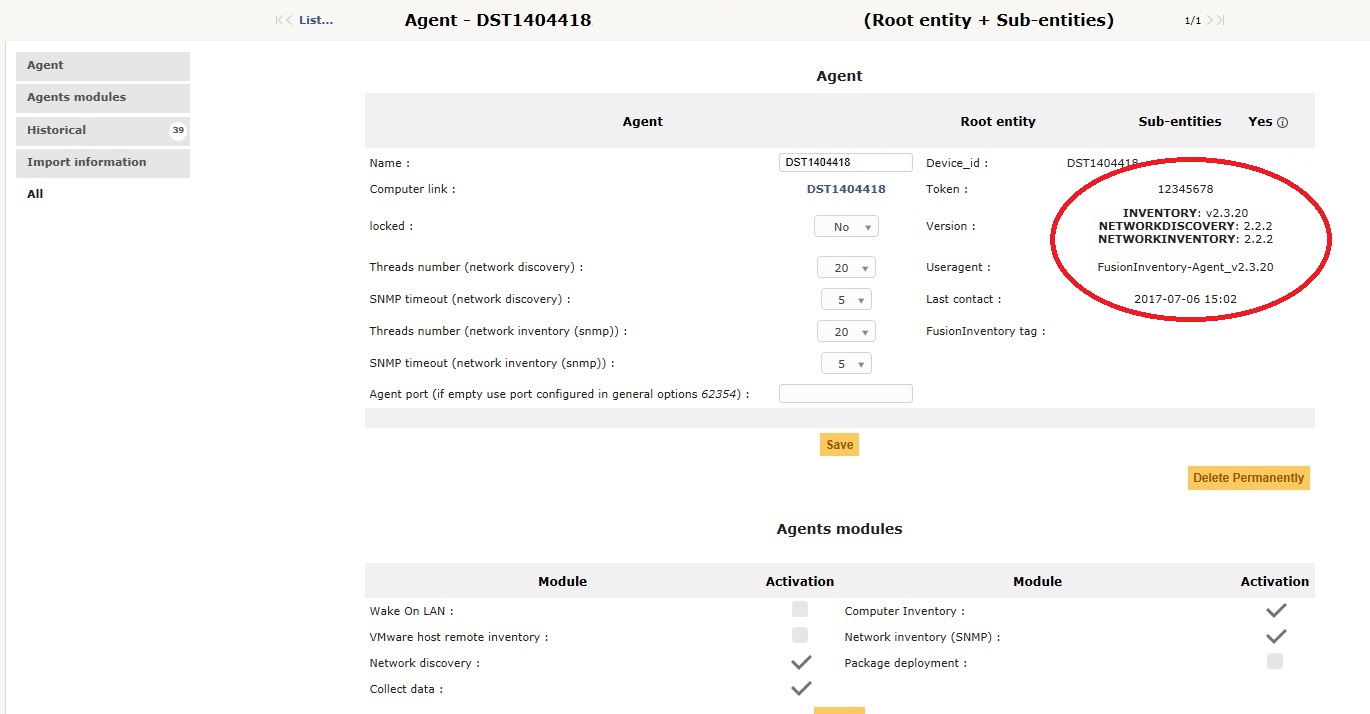Click the previous page arrow icon
The height and width of the screenshot is (714, 1370).
(287, 19)
